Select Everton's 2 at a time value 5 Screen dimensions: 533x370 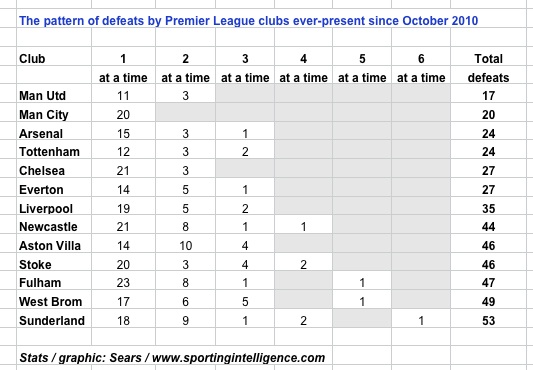[185, 187]
